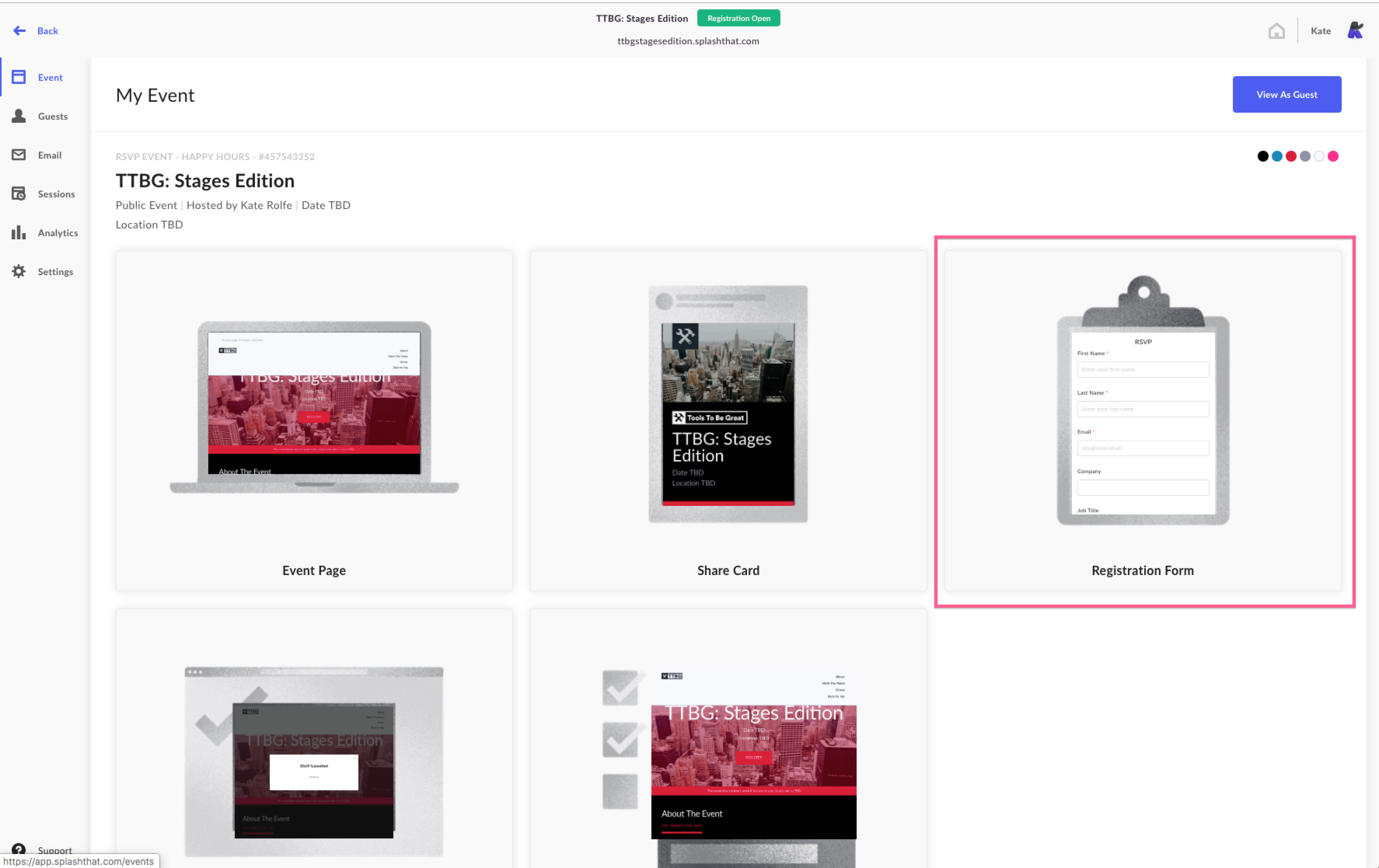Click the Settings gear icon
Viewport: 1379px width, 868px height.
pos(19,271)
